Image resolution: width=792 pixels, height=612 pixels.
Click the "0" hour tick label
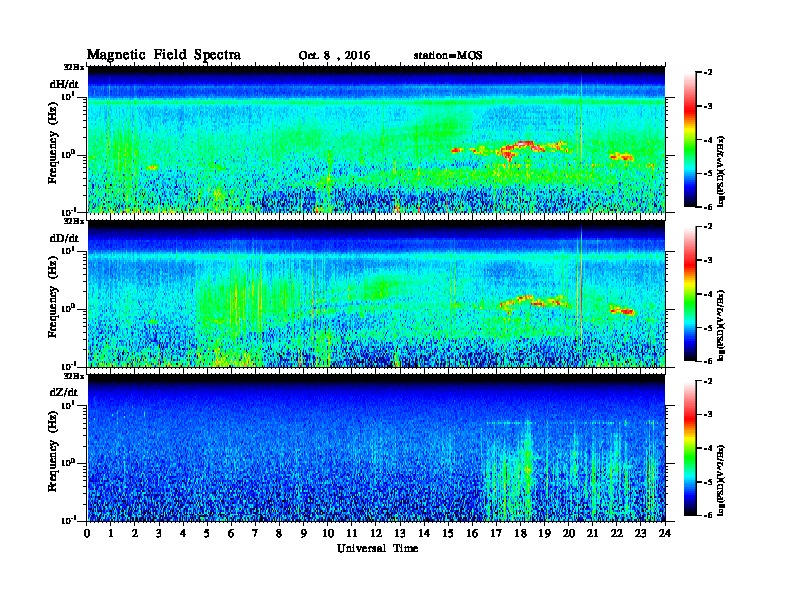point(87,533)
